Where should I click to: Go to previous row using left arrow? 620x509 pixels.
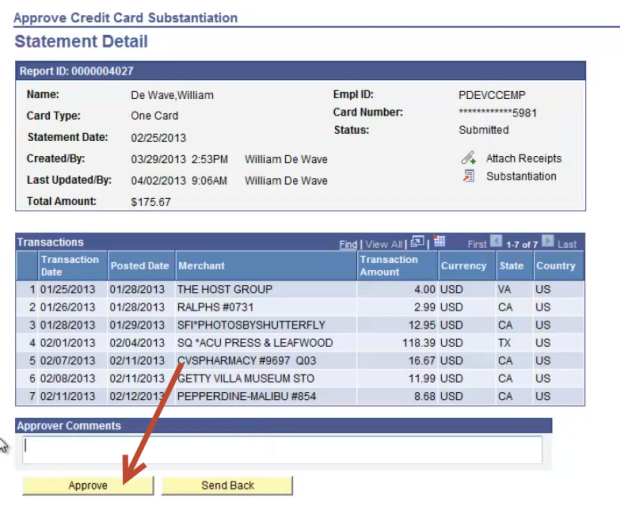click(x=496, y=243)
